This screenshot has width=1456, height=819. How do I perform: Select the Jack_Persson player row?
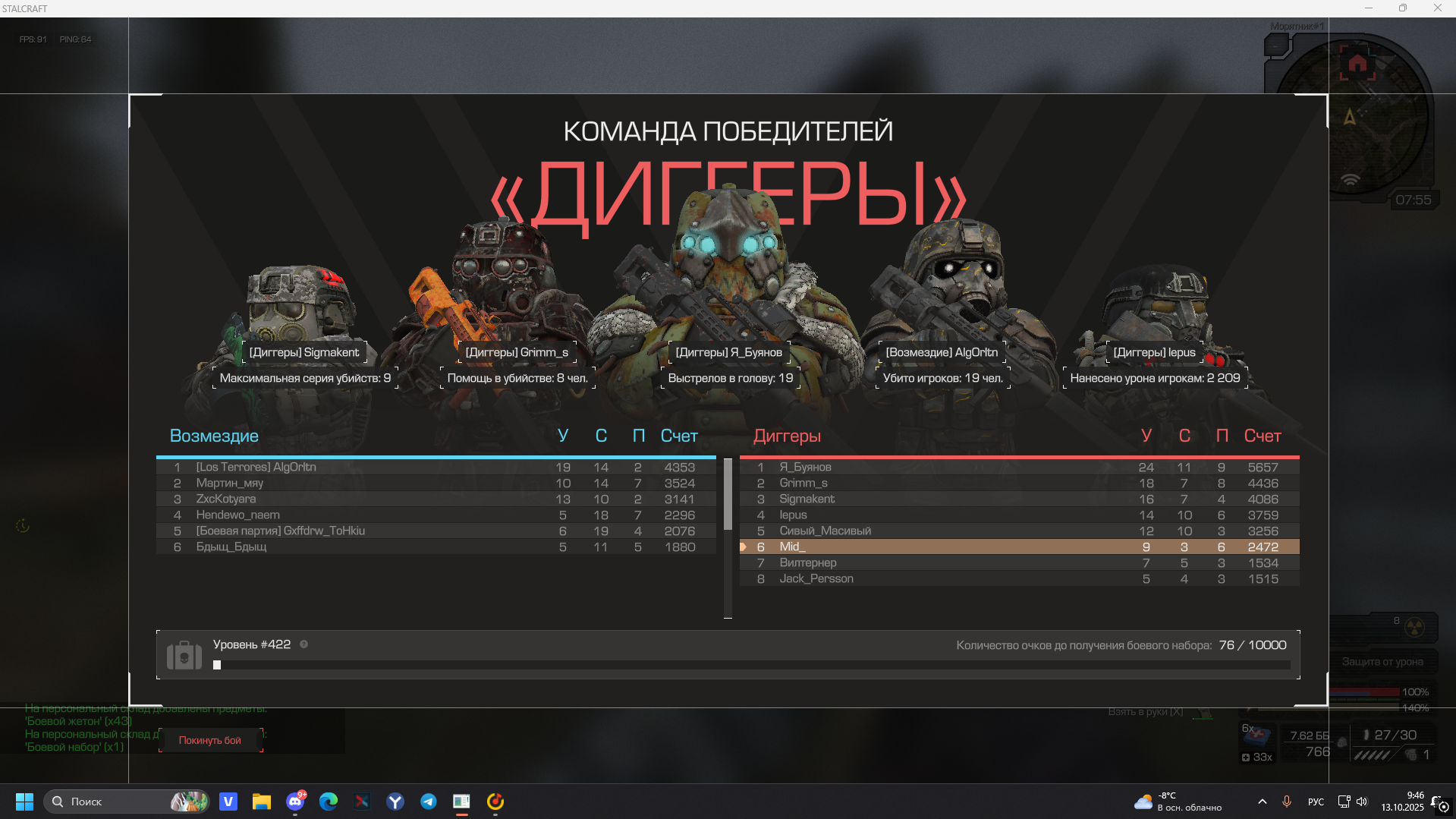click(x=1019, y=579)
